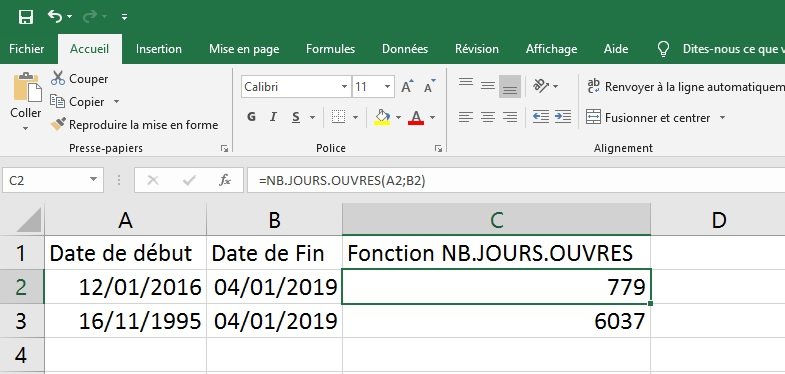Click the decrease indent icon

(541, 117)
